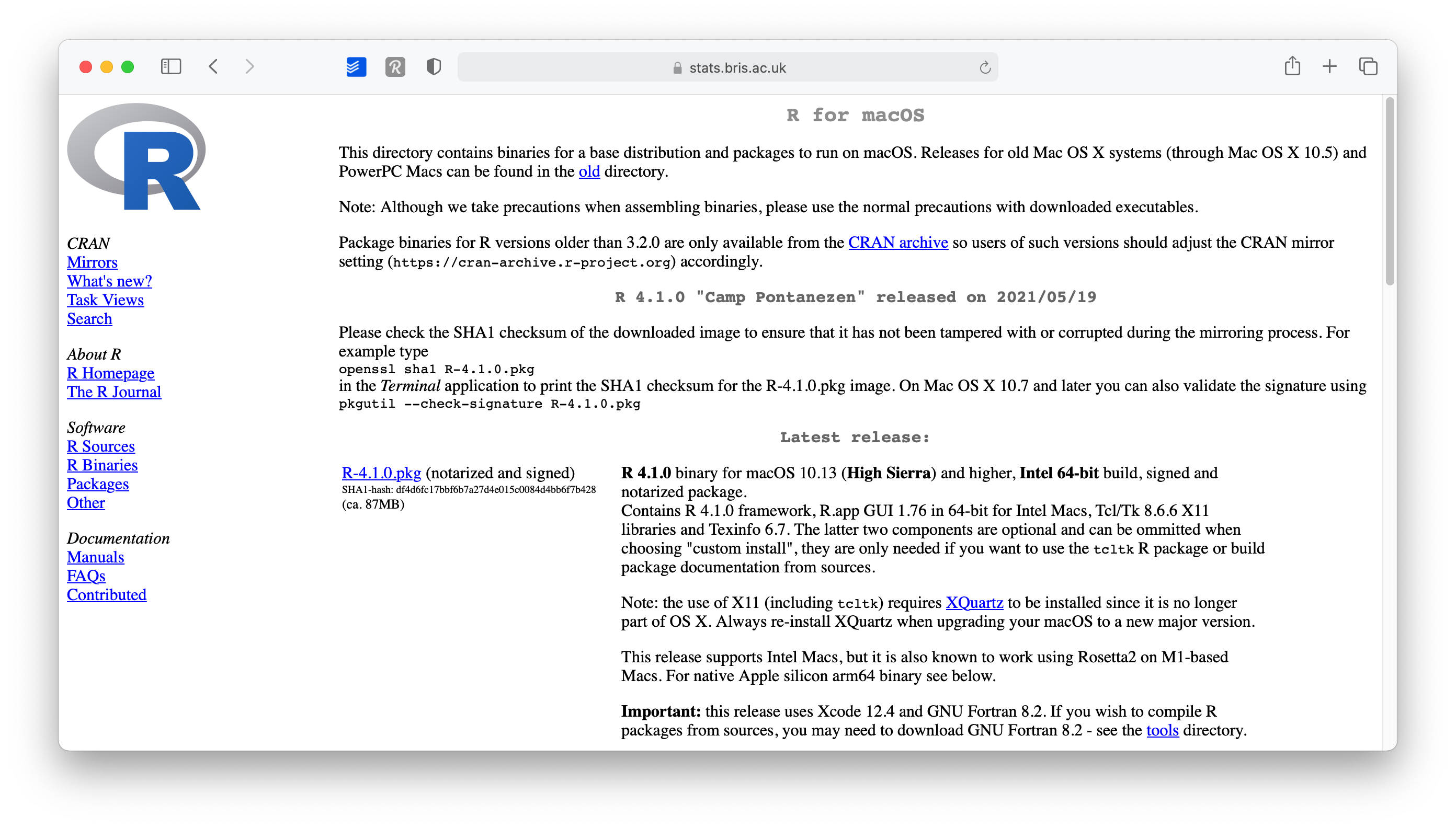This screenshot has height=828, width=1456.
Task: Click the shield privacy extension icon
Action: click(433, 66)
